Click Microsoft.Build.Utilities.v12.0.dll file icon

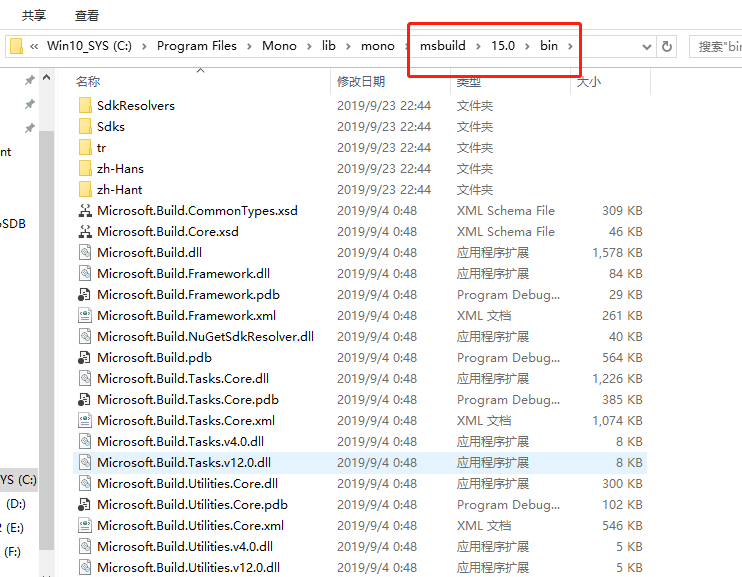point(85,567)
